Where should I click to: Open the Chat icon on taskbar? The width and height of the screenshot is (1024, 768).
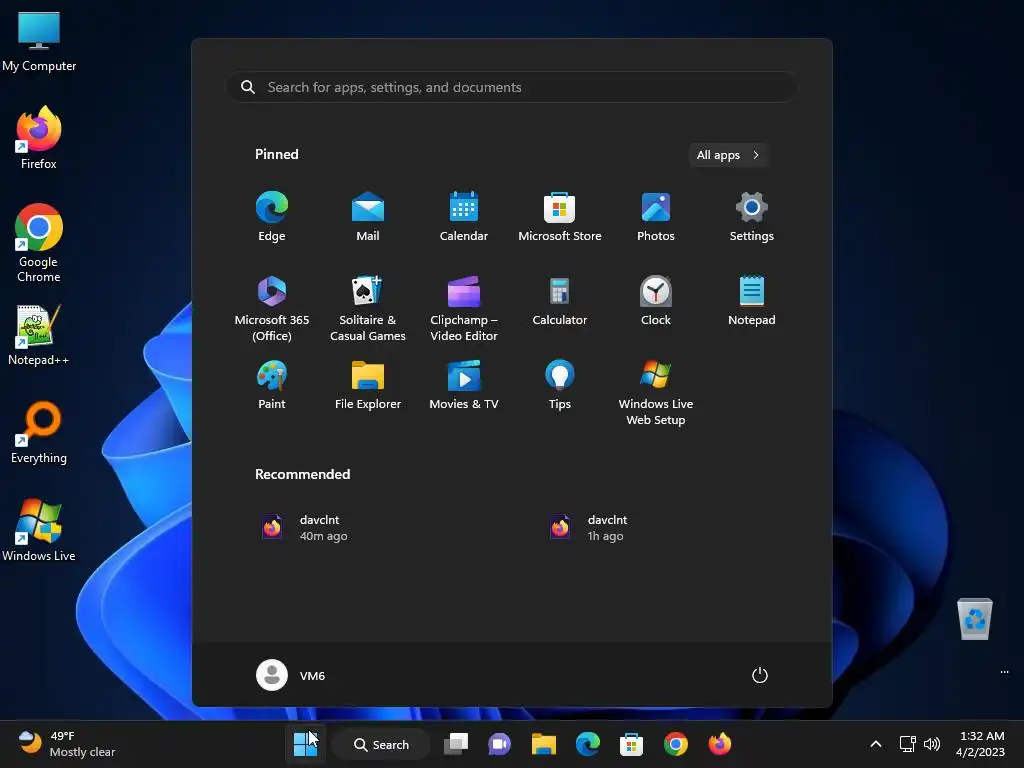pyautogui.click(x=500, y=744)
